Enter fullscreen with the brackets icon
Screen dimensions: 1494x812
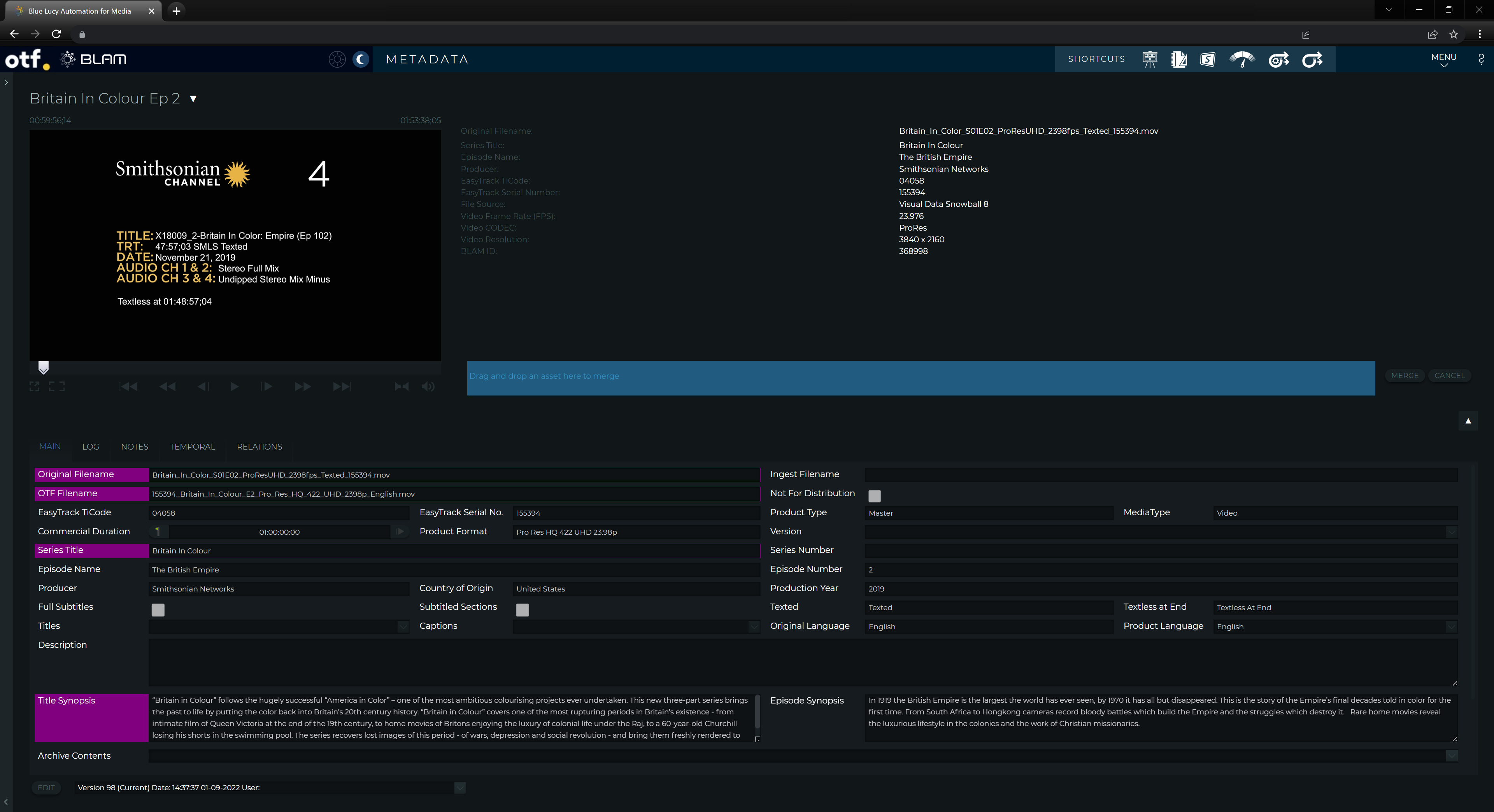pos(57,387)
